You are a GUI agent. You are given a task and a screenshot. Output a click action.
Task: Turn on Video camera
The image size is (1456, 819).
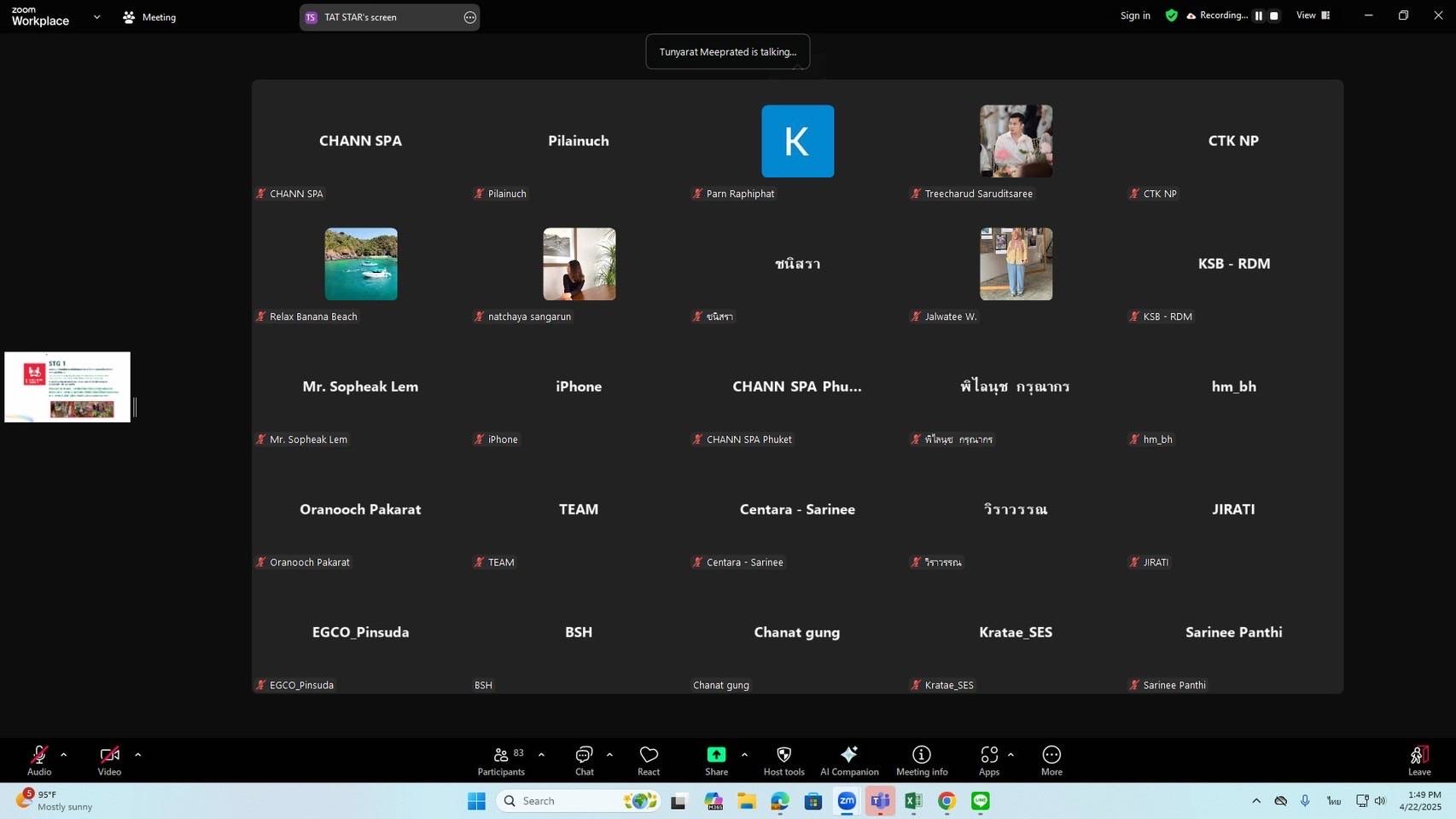click(109, 761)
